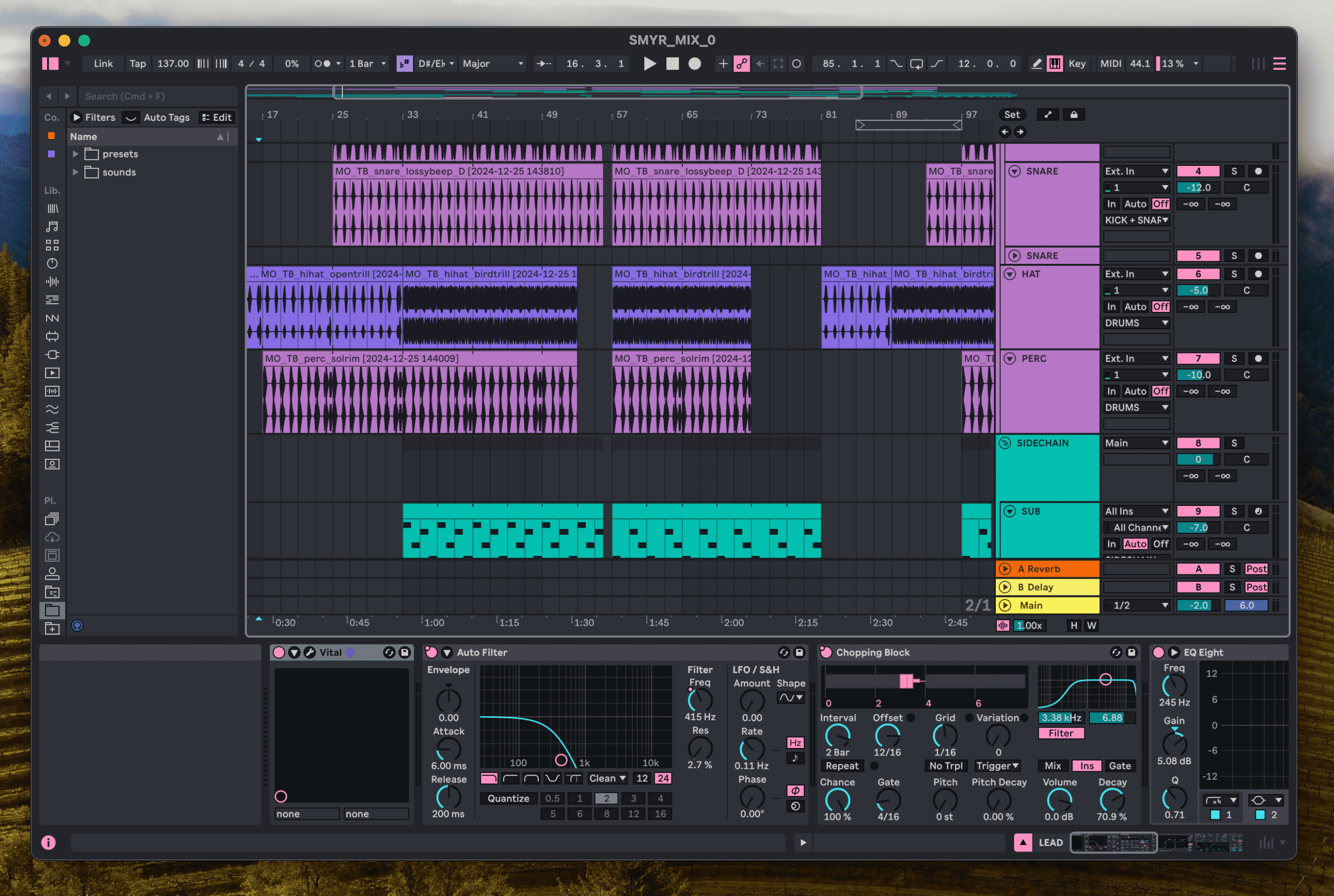This screenshot has height=896, width=1334.
Task: Click the Key map mode button
Action: pyautogui.click(x=1077, y=63)
